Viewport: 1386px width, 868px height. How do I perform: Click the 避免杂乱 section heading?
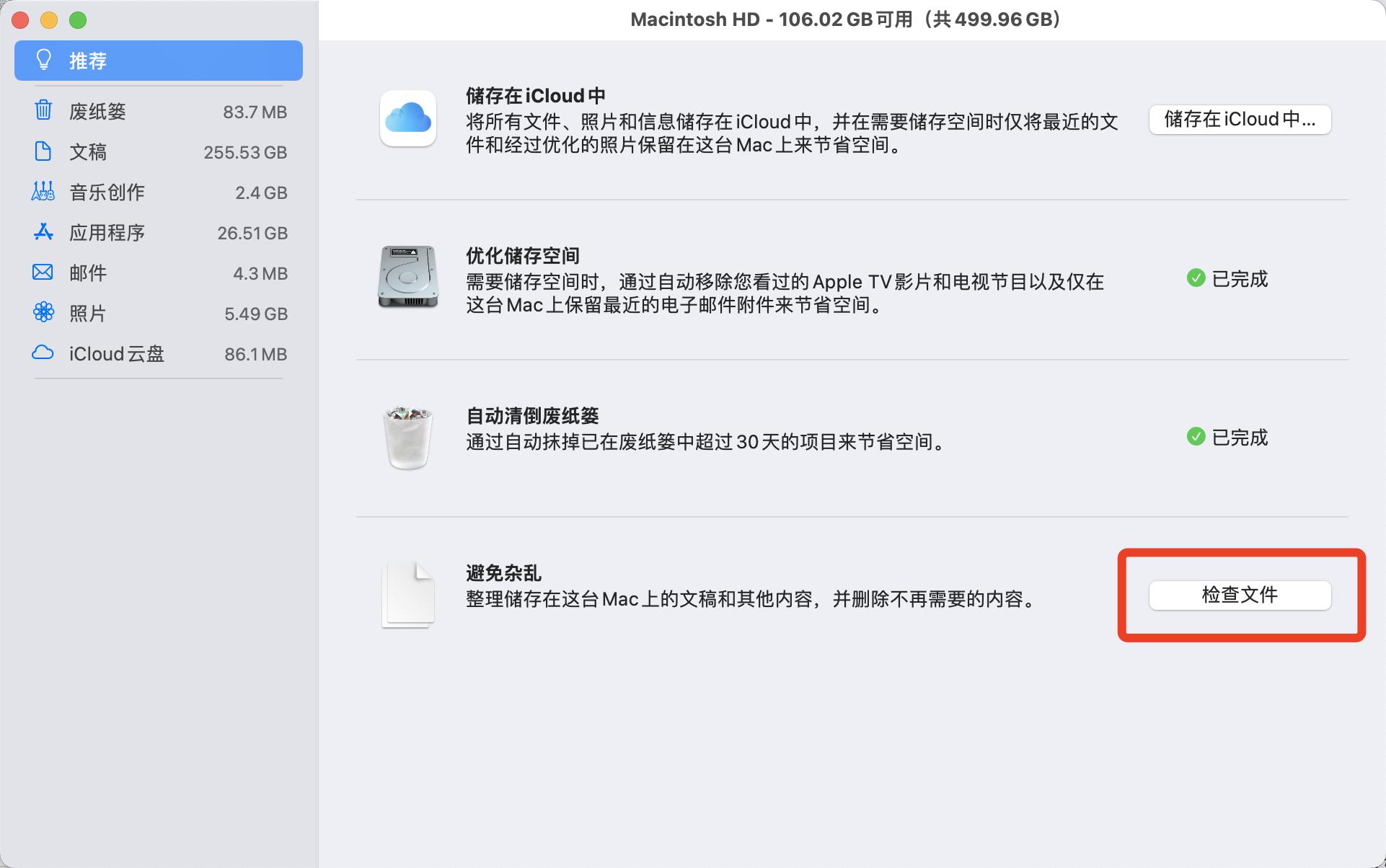coord(502,572)
